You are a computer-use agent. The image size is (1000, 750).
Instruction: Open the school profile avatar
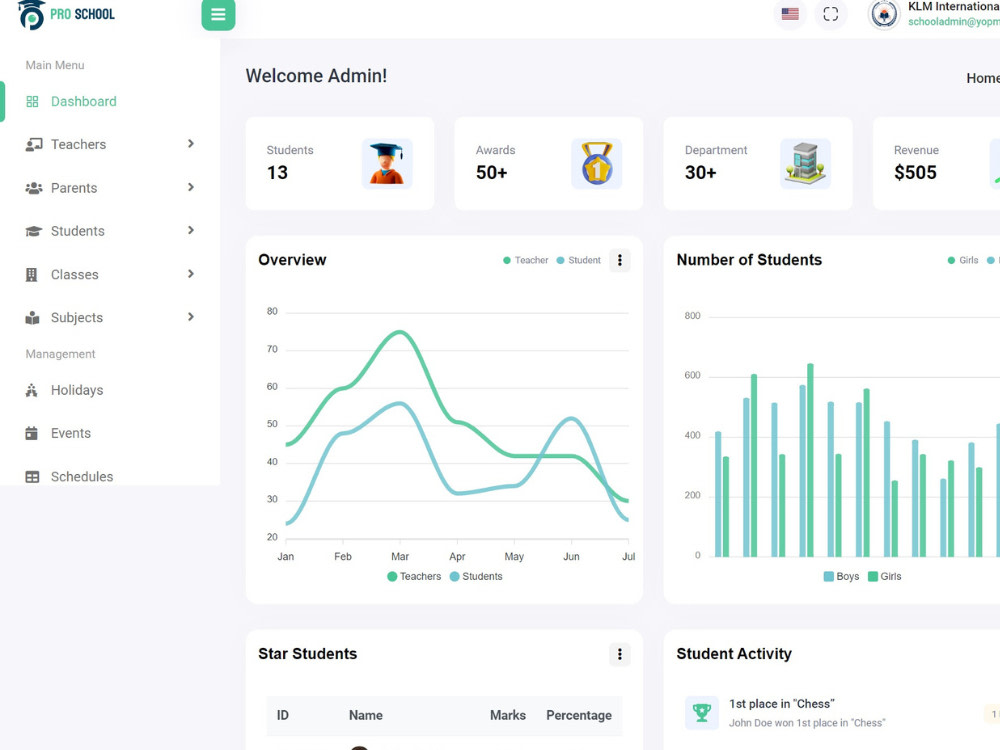click(x=884, y=15)
